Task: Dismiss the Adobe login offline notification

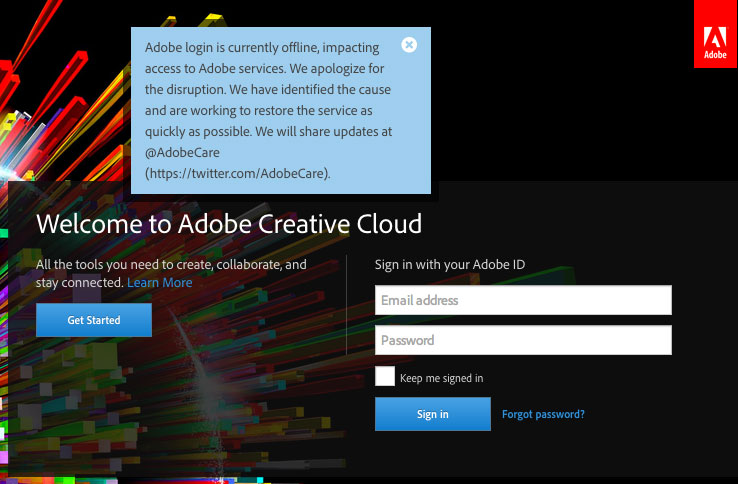Action: coord(409,45)
